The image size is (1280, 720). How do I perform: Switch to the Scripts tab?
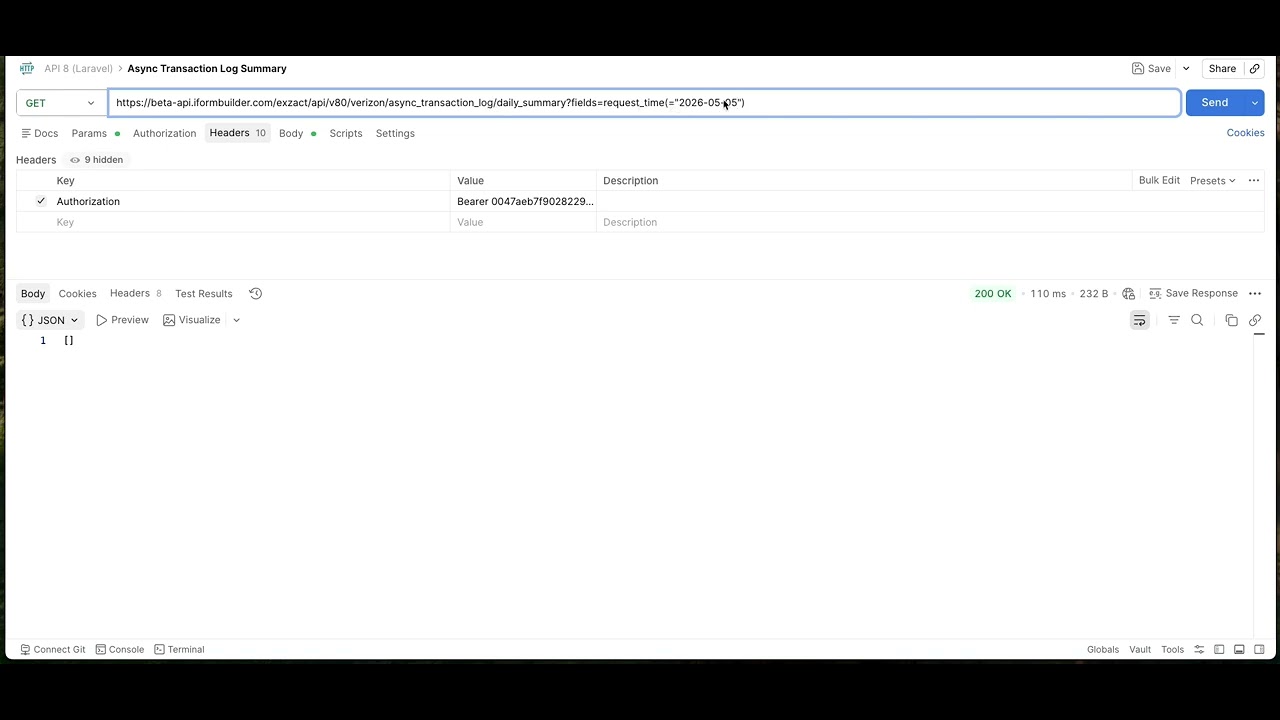point(346,133)
